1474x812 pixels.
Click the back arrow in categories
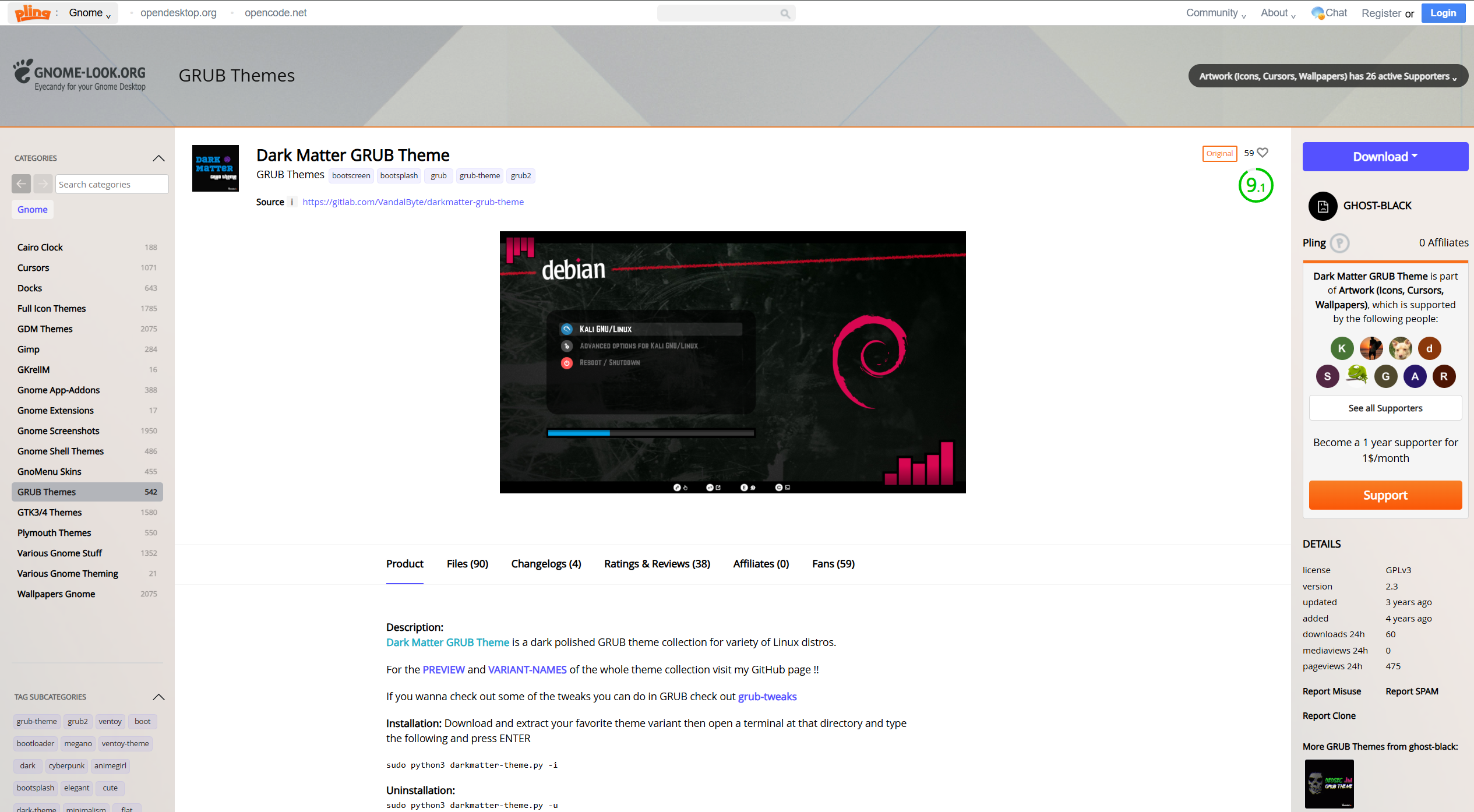coord(21,184)
